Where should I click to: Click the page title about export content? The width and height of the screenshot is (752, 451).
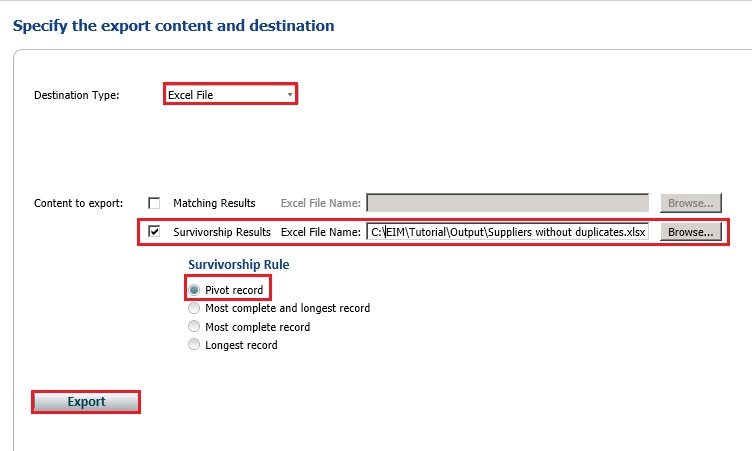173,25
